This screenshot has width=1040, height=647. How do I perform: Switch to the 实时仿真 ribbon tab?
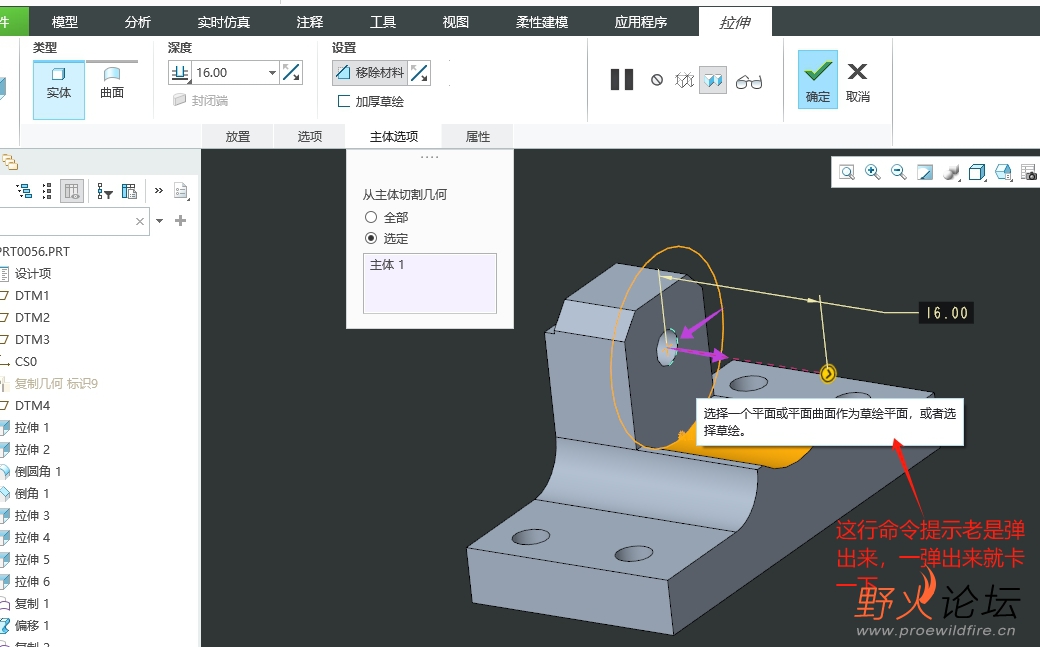click(224, 22)
